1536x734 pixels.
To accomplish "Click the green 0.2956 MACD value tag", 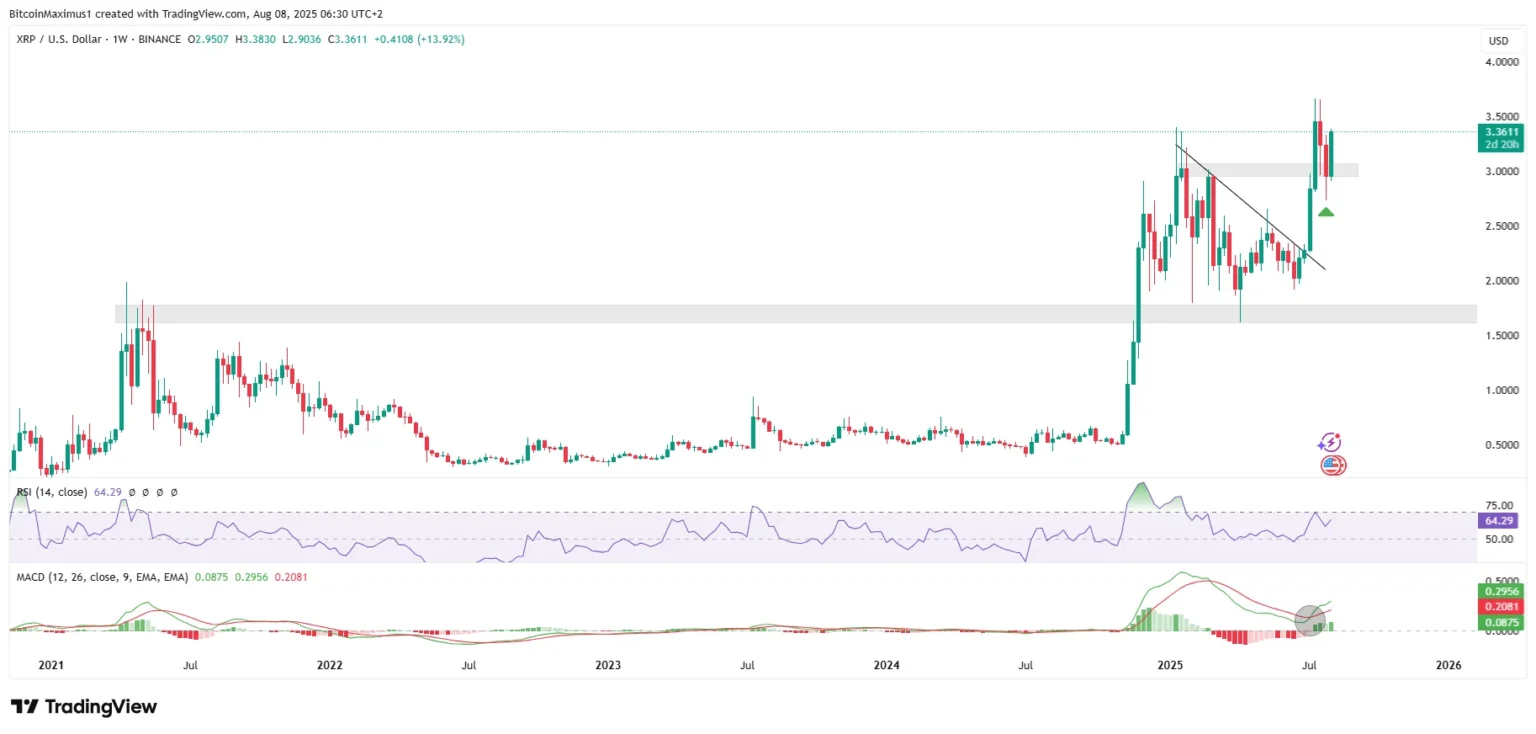I will (x=1501, y=590).
